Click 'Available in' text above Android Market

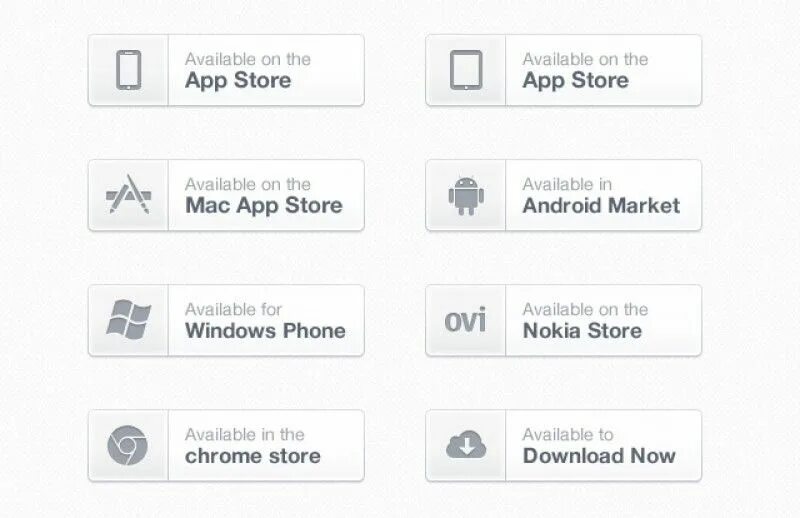click(x=567, y=184)
